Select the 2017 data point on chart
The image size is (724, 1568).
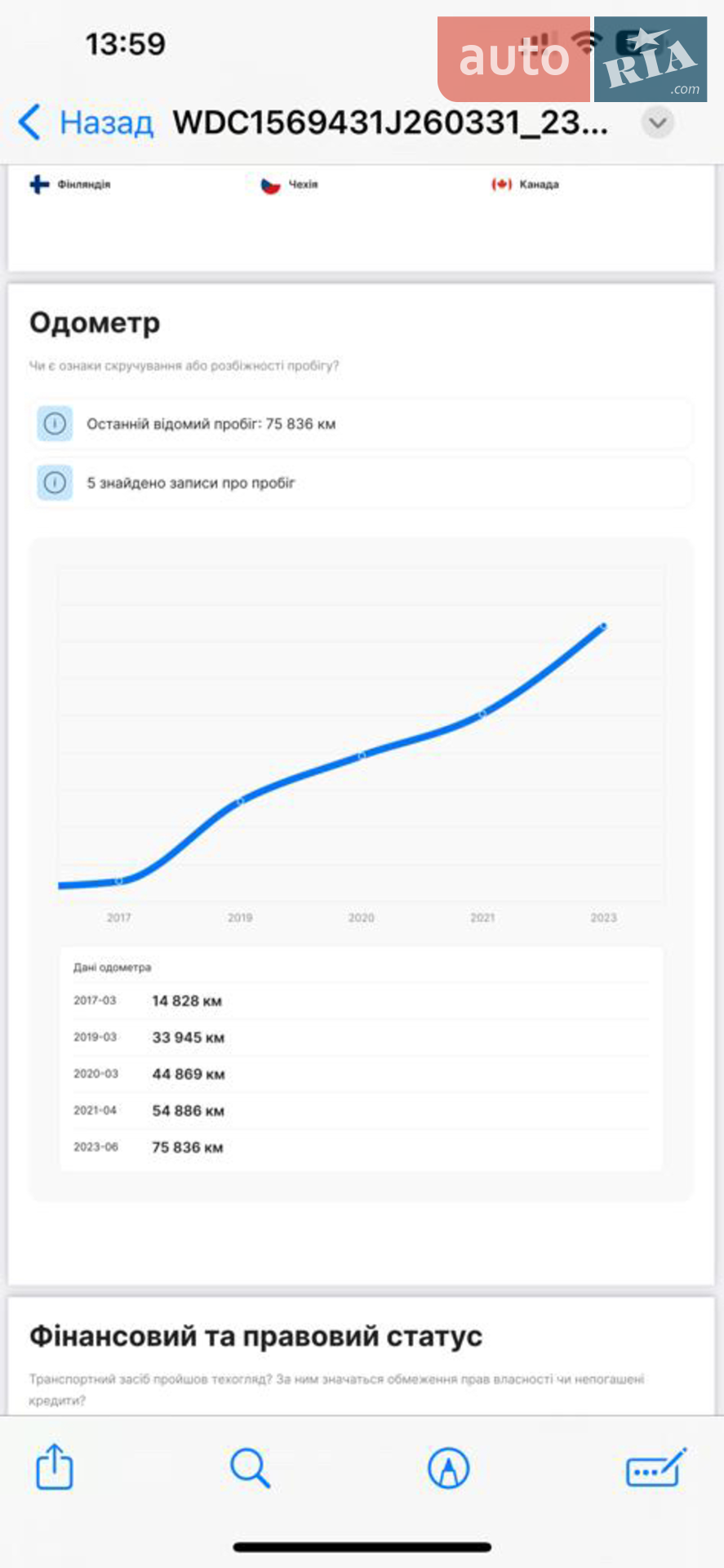click(119, 880)
